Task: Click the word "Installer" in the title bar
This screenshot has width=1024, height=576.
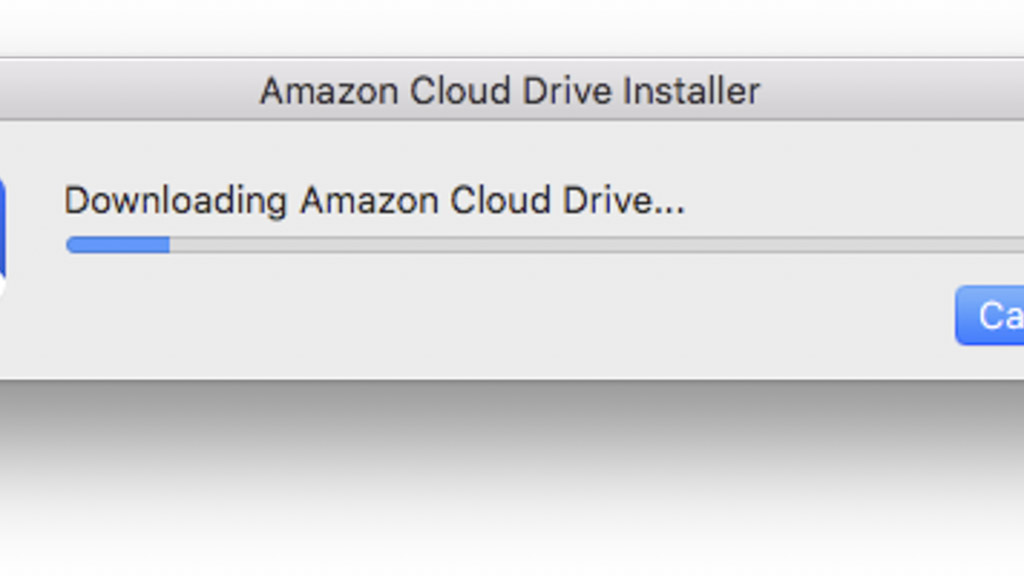Action: (692, 91)
